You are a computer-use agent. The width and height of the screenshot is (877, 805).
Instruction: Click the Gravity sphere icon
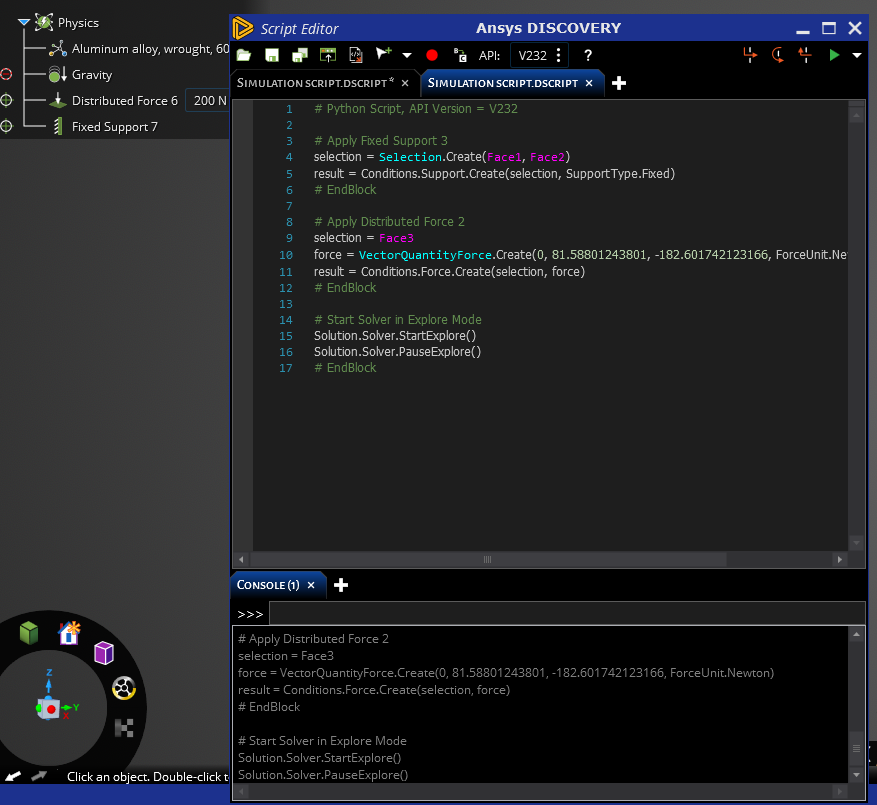click(57, 74)
